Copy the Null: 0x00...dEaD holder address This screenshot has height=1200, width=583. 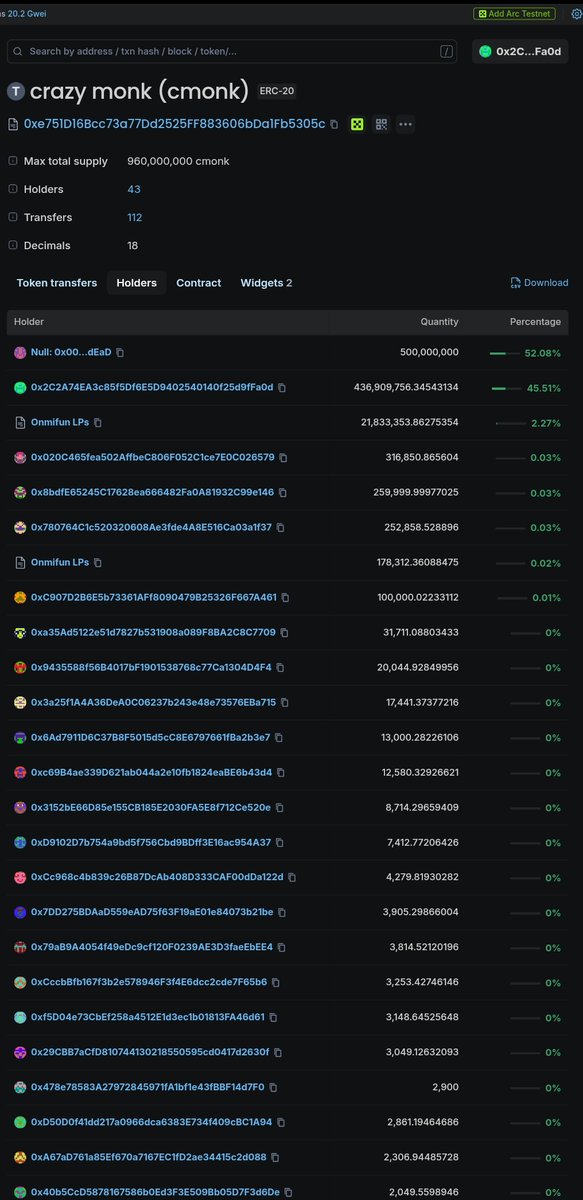click(120, 353)
